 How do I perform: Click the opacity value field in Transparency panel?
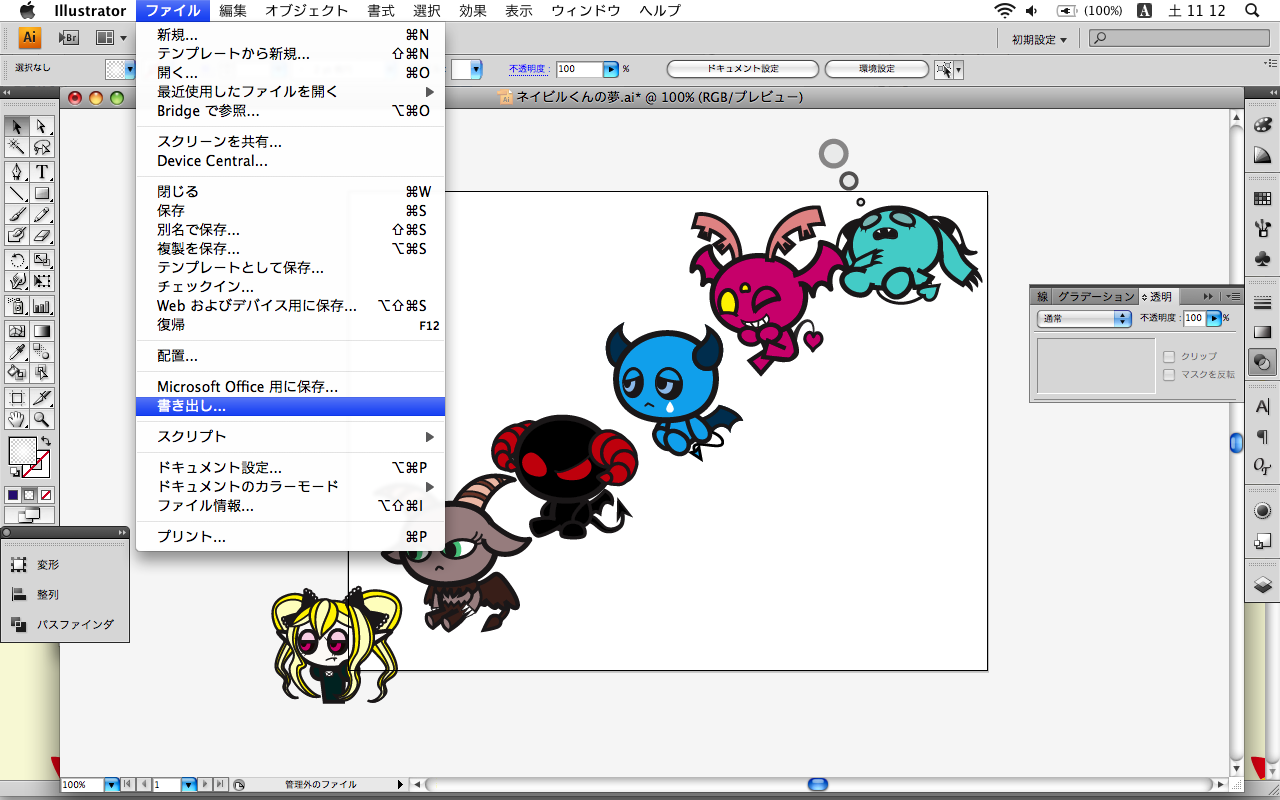coord(1195,318)
